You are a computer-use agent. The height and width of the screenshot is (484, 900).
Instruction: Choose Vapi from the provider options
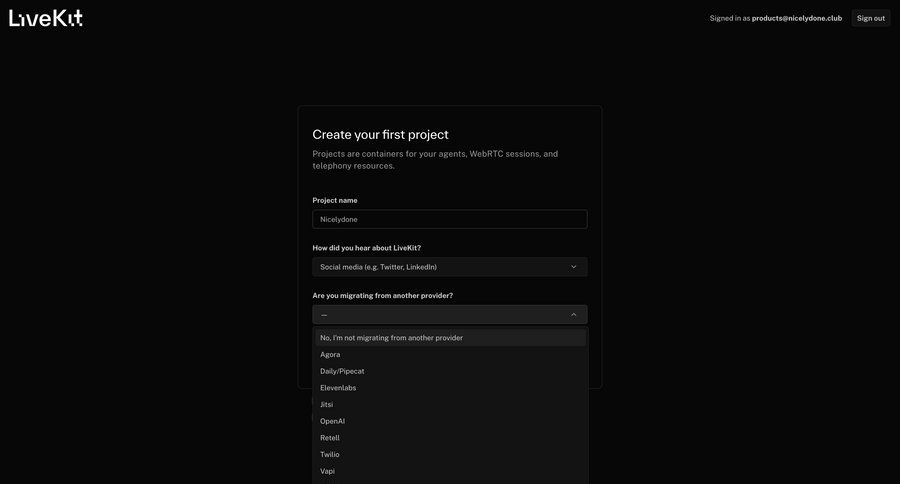pyautogui.click(x=451, y=471)
